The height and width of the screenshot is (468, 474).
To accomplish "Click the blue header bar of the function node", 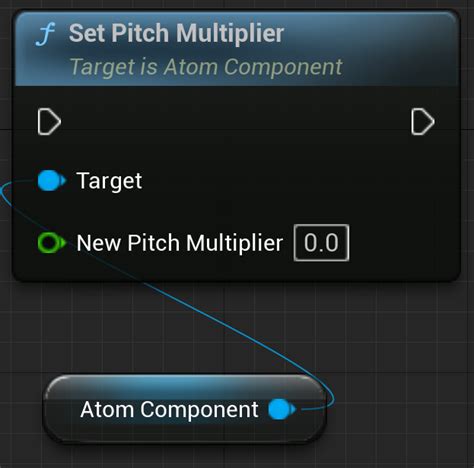I will click(x=383, y=47).
